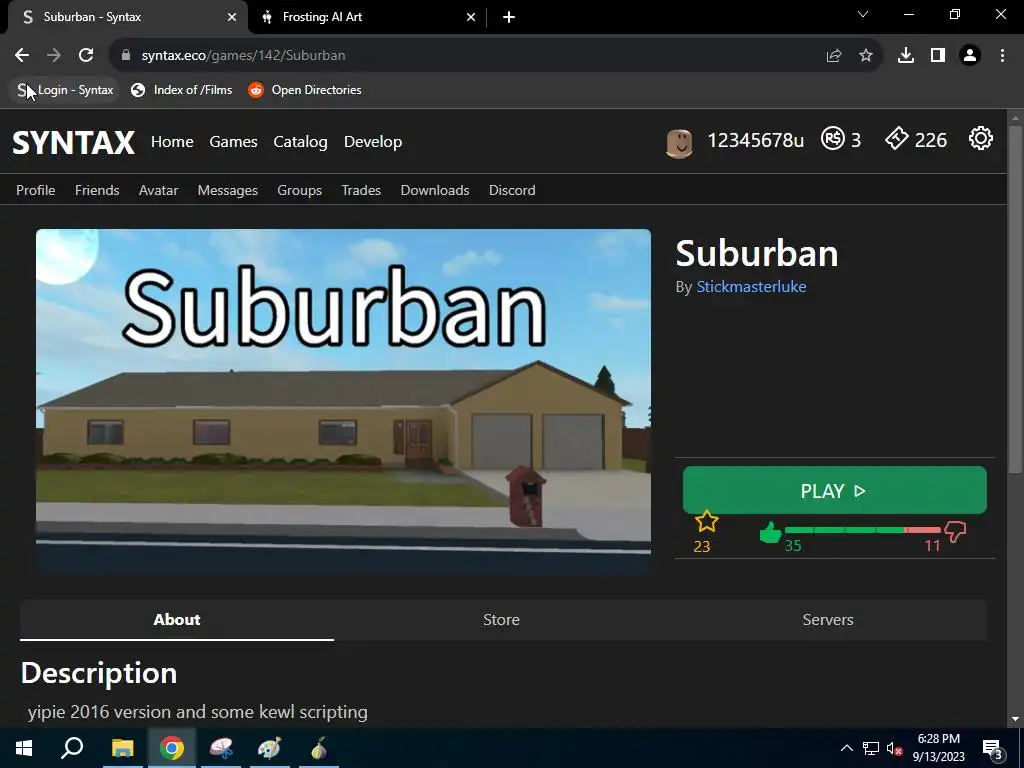The width and height of the screenshot is (1024, 768).
Task: Open Discord link
Action: 512,190
